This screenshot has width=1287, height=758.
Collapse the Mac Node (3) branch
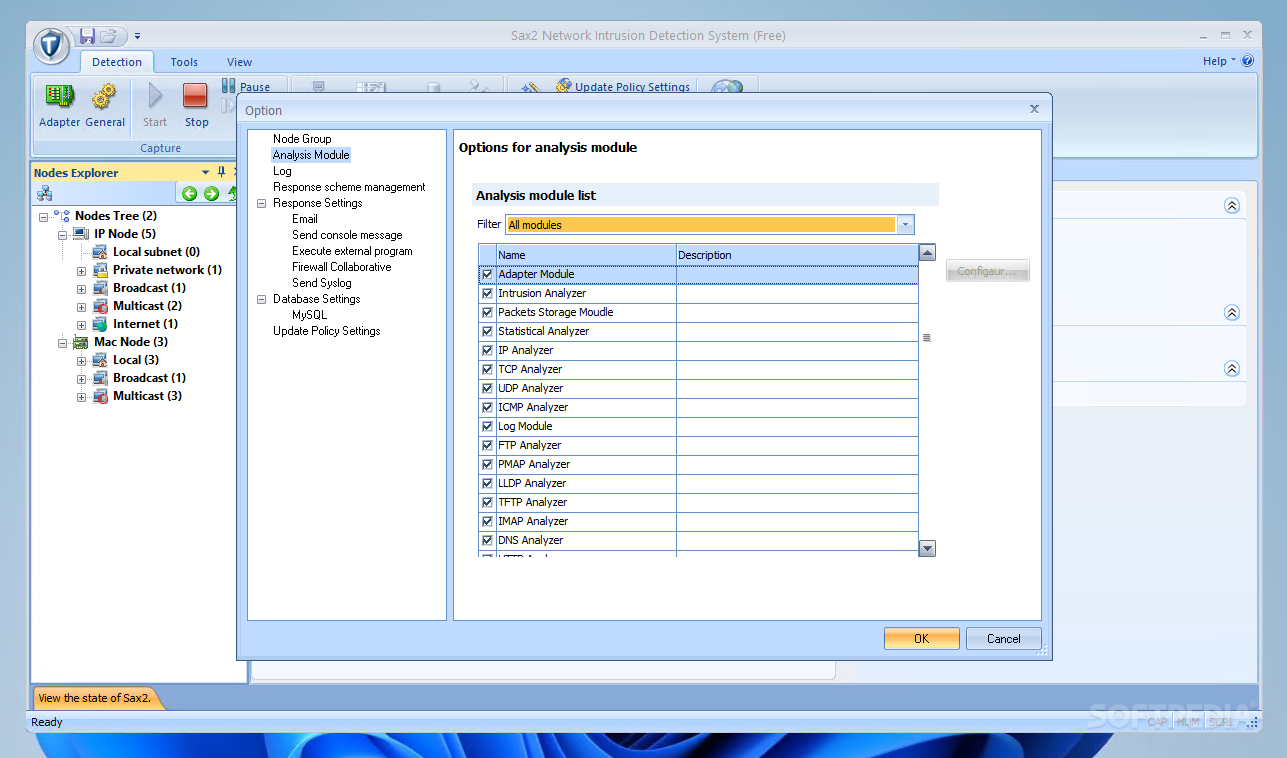[x=62, y=342]
